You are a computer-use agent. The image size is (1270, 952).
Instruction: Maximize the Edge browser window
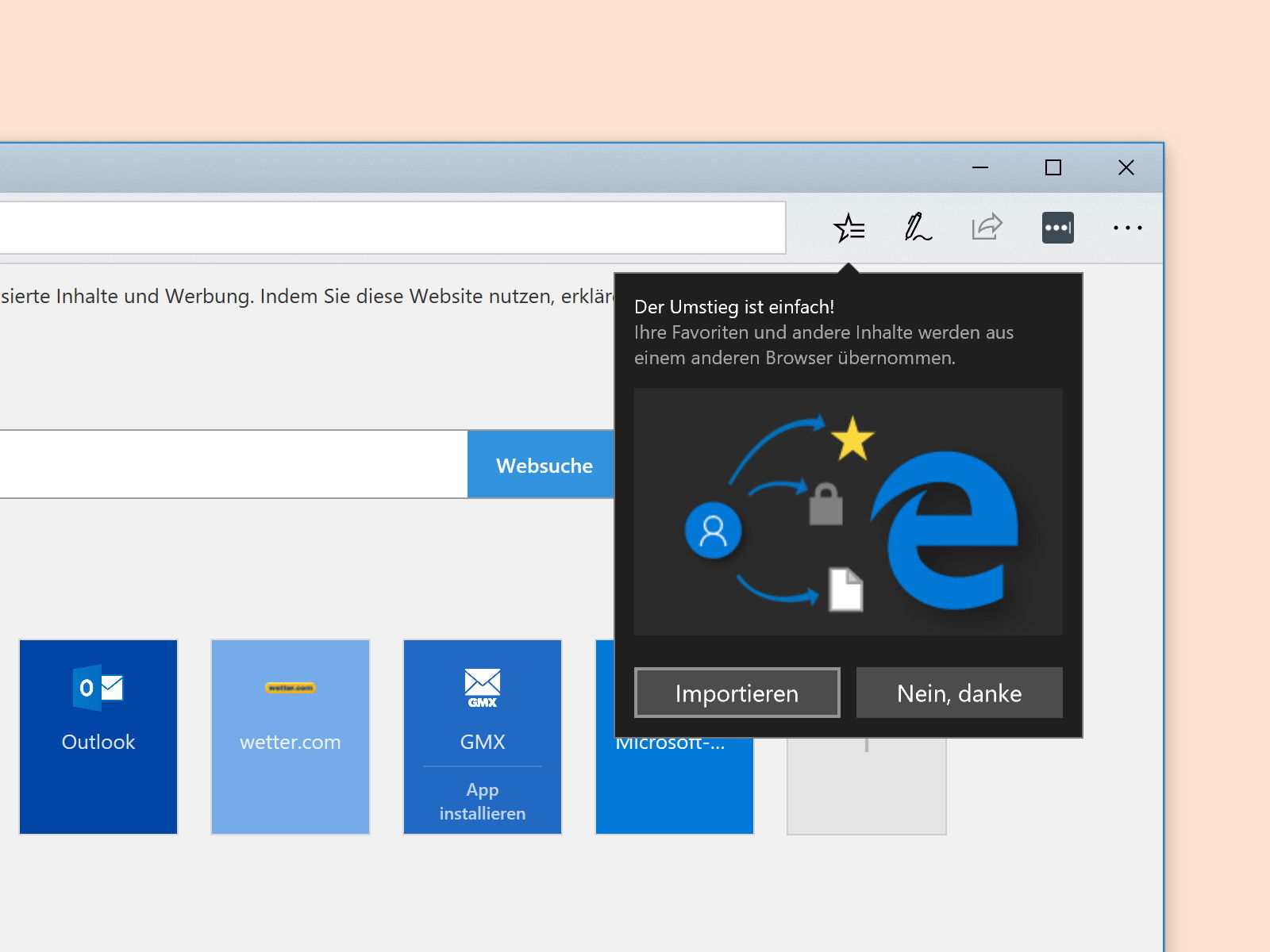point(1053,167)
